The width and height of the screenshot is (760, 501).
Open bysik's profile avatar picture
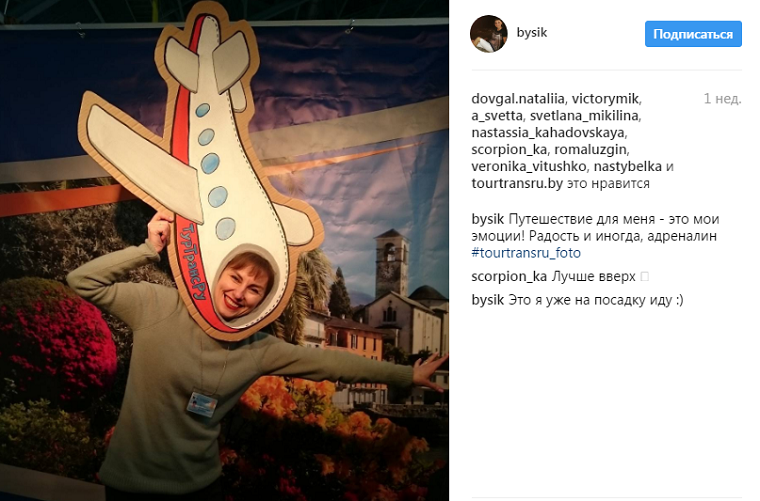pos(489,33)
